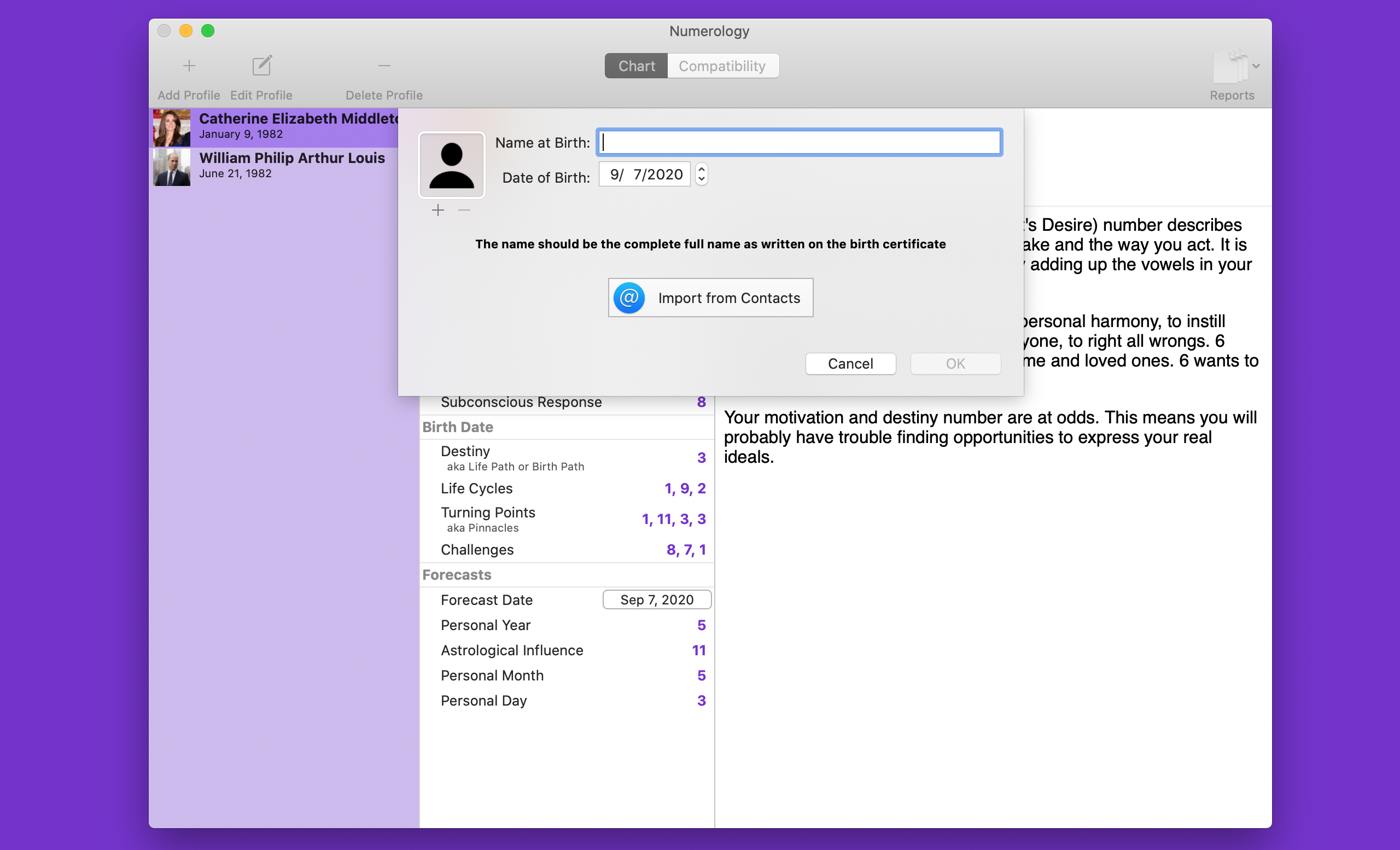
Task: Cancel the new profile dialog
Action: 850,364
